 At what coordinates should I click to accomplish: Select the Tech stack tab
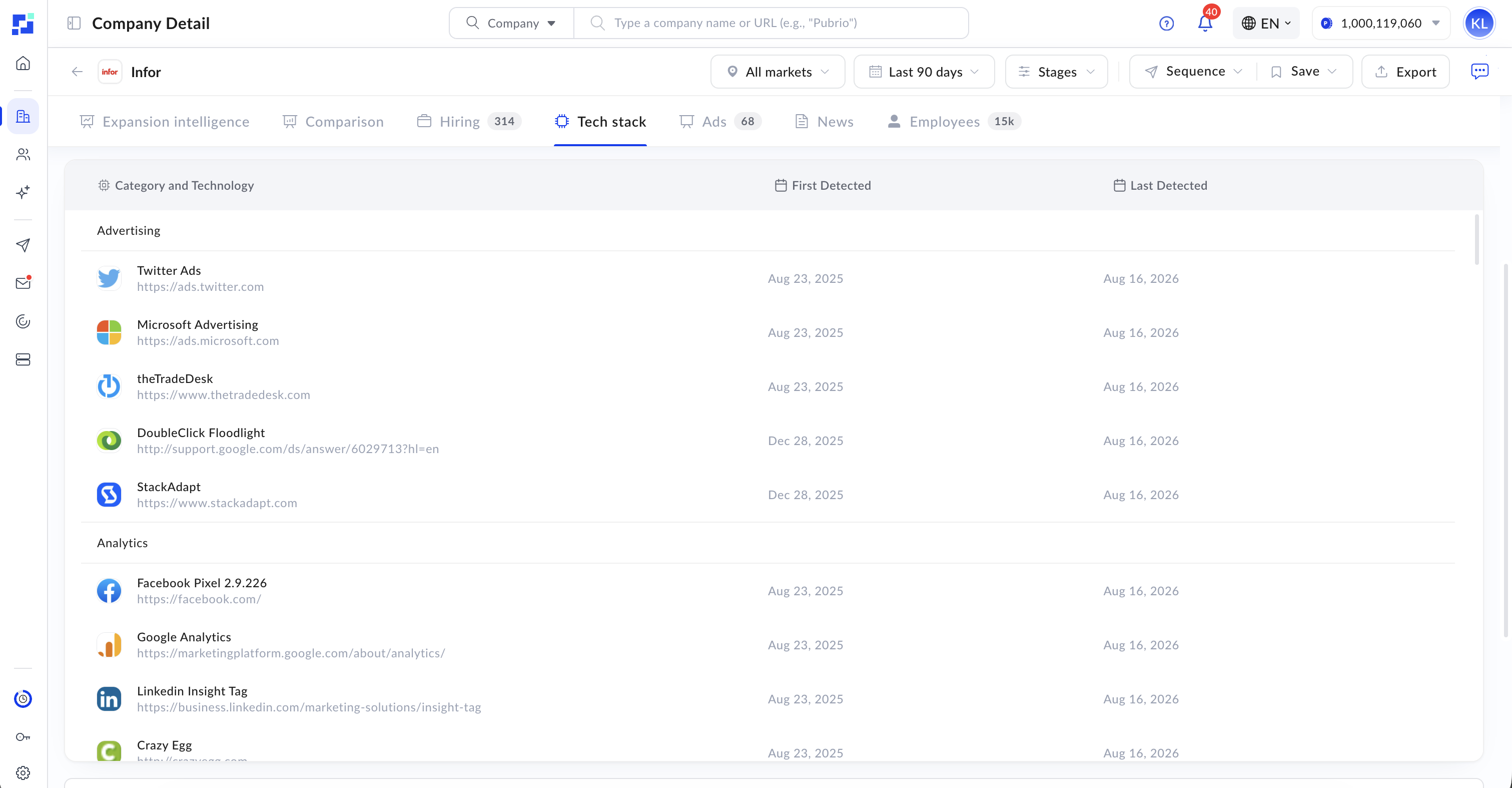(600, 122)
